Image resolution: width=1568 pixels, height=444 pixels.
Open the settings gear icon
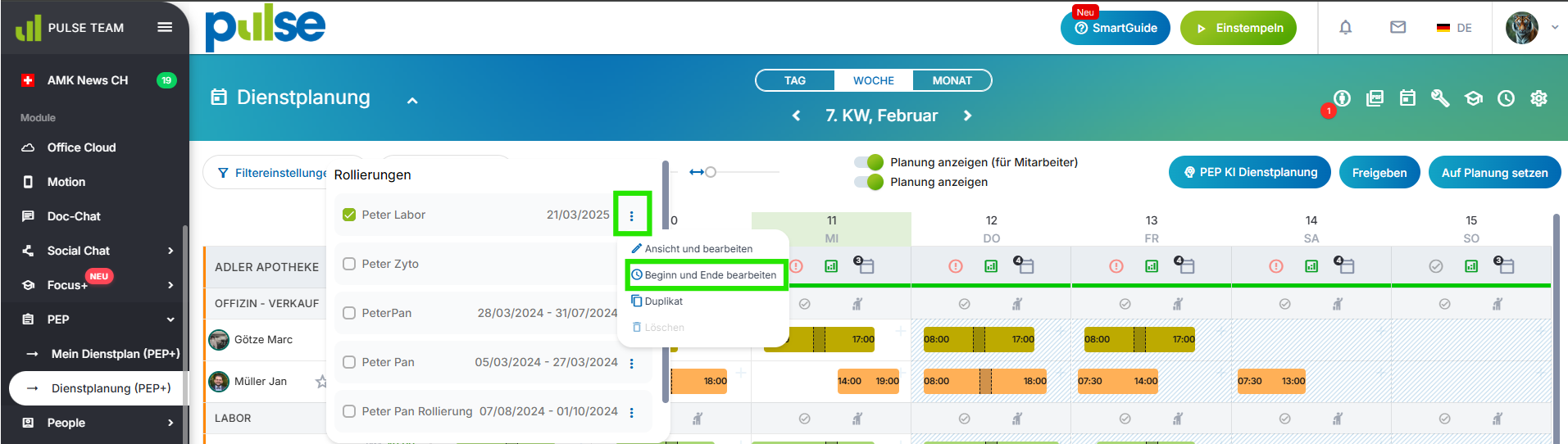tap(1539, 98)
